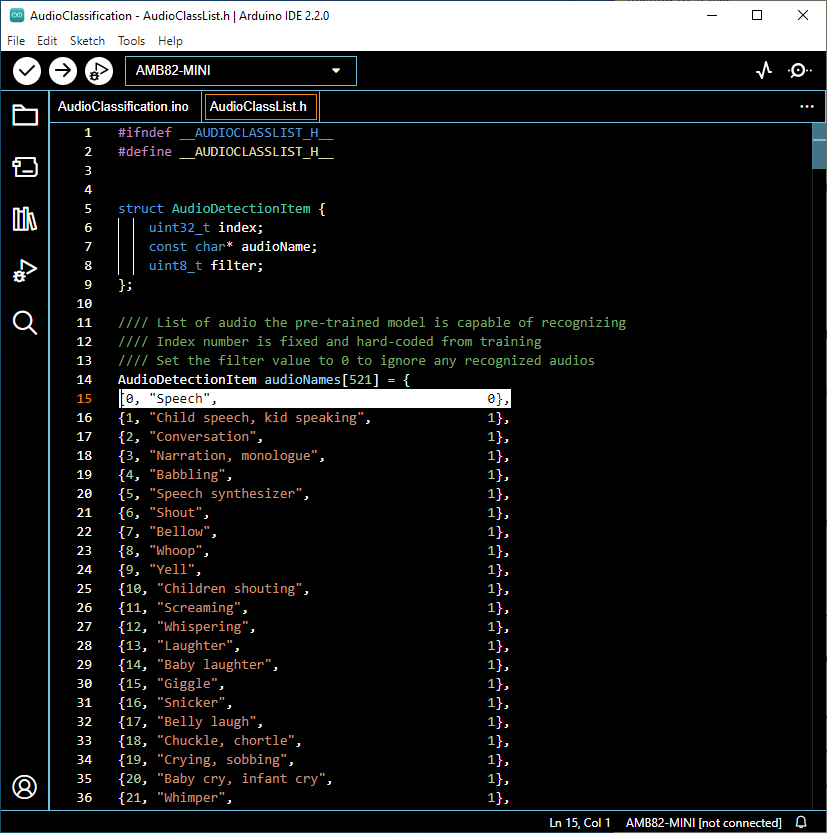This screenshot has height=833, width=827.
Task: Open the editor tabs three-dot overflow menu
Action: click(807, 106)
